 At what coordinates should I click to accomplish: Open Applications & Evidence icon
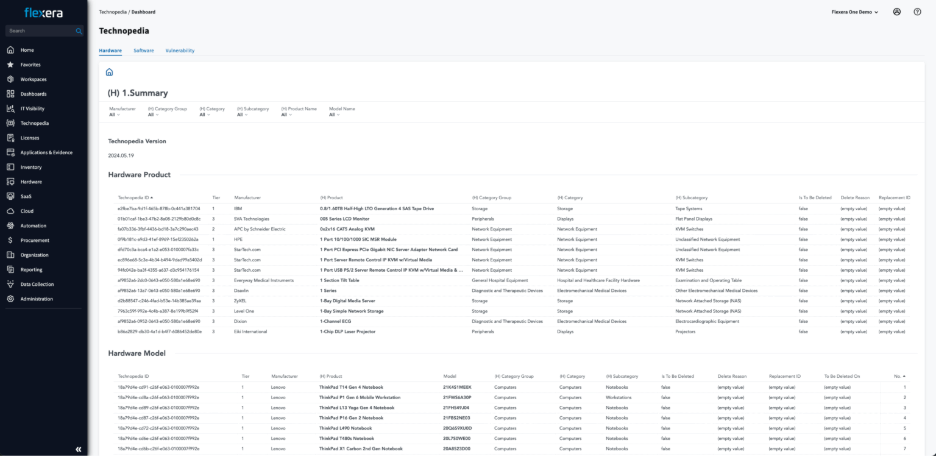tap(10, 152)
